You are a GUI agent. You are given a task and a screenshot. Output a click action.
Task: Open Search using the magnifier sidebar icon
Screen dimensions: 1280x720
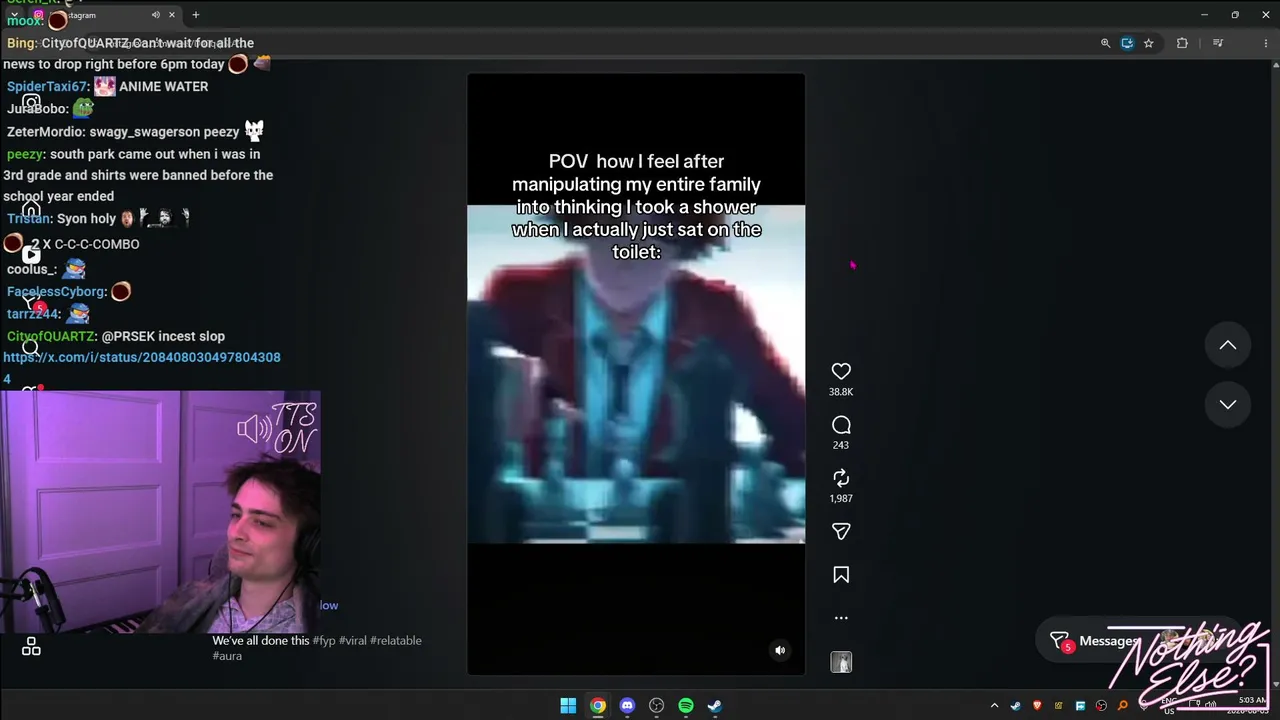(31, 348)
